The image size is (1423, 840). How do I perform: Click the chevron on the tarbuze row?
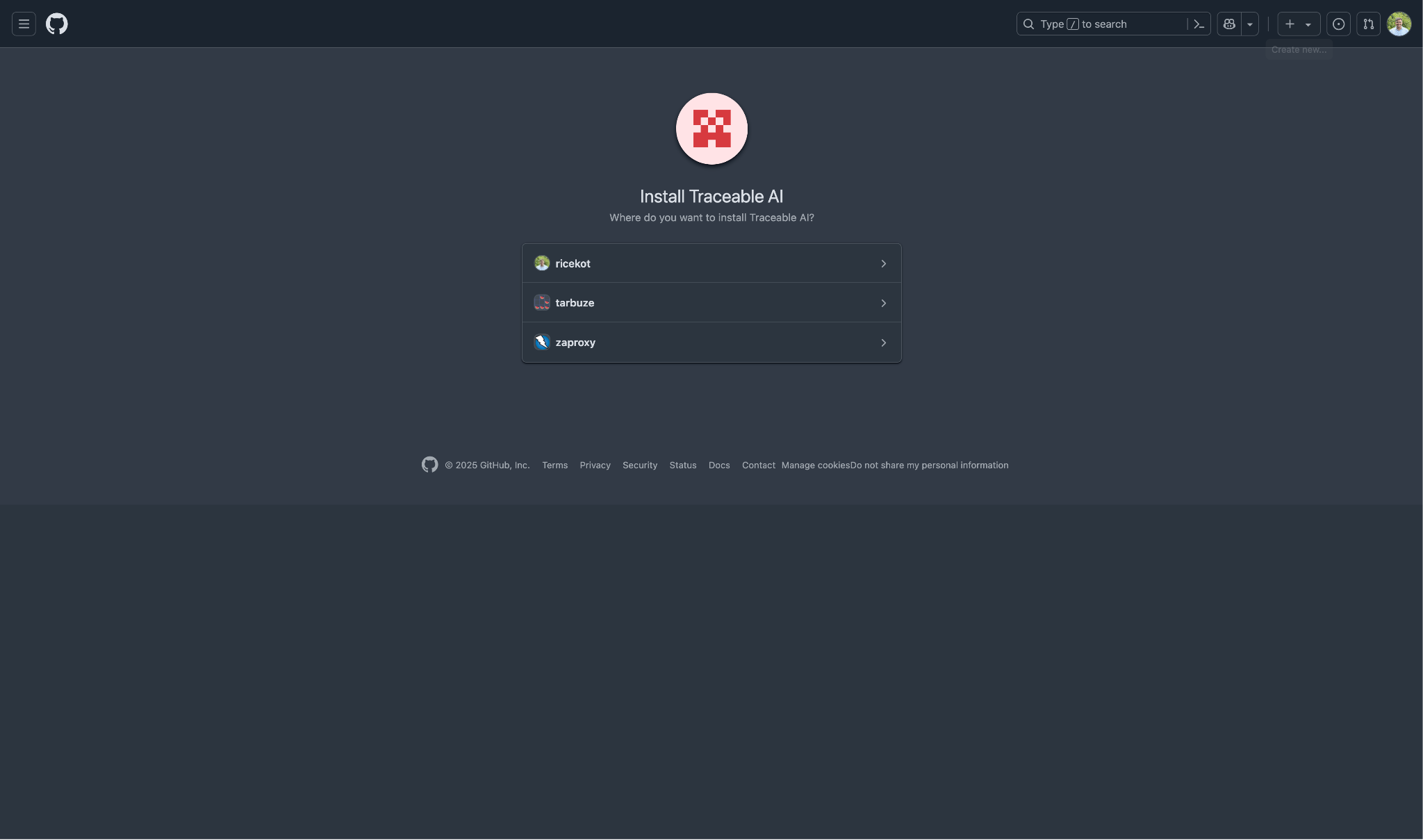click(883, 304)
